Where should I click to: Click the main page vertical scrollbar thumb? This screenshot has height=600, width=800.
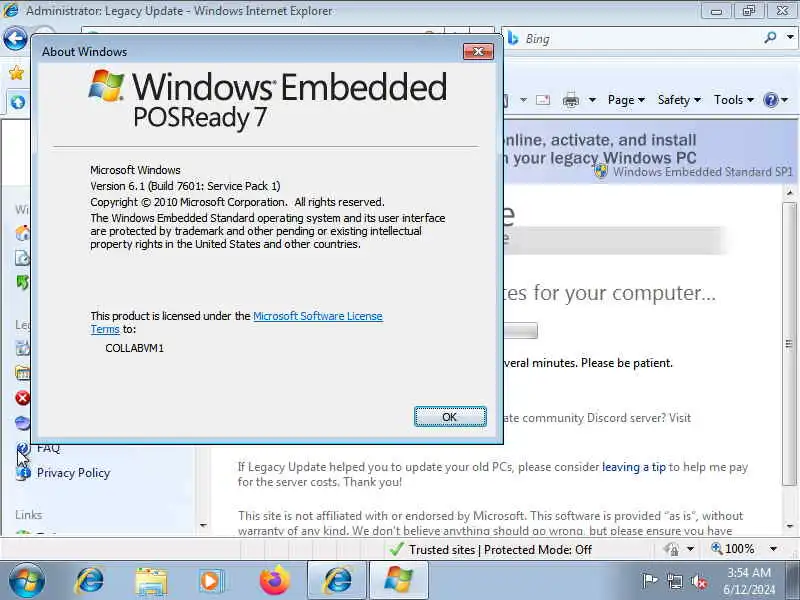pyautogui.click(x=789, y=343)
